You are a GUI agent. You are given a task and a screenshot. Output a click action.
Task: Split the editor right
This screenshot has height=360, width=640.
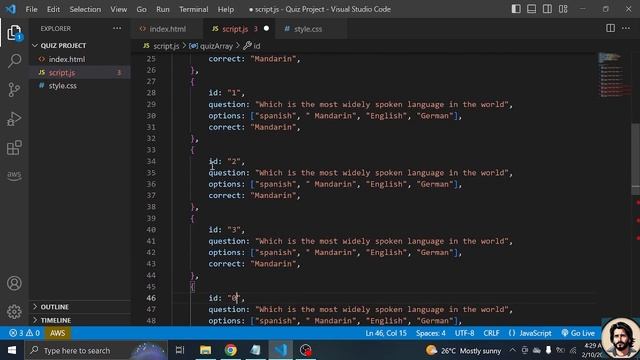610,28
